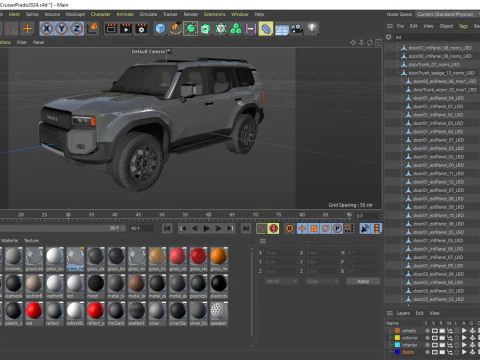Click the Go to Start playback button

pos(167,228)
